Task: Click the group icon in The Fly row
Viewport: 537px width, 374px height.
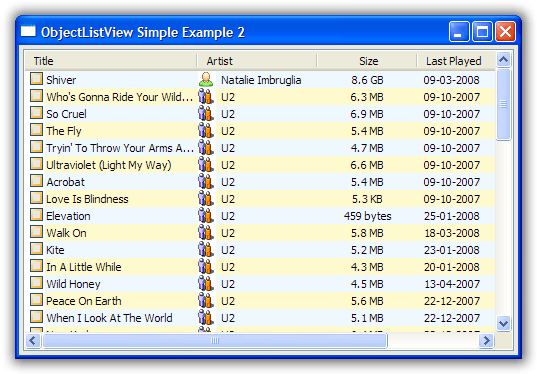Action: pyautogui.click(x=206, y=131)
